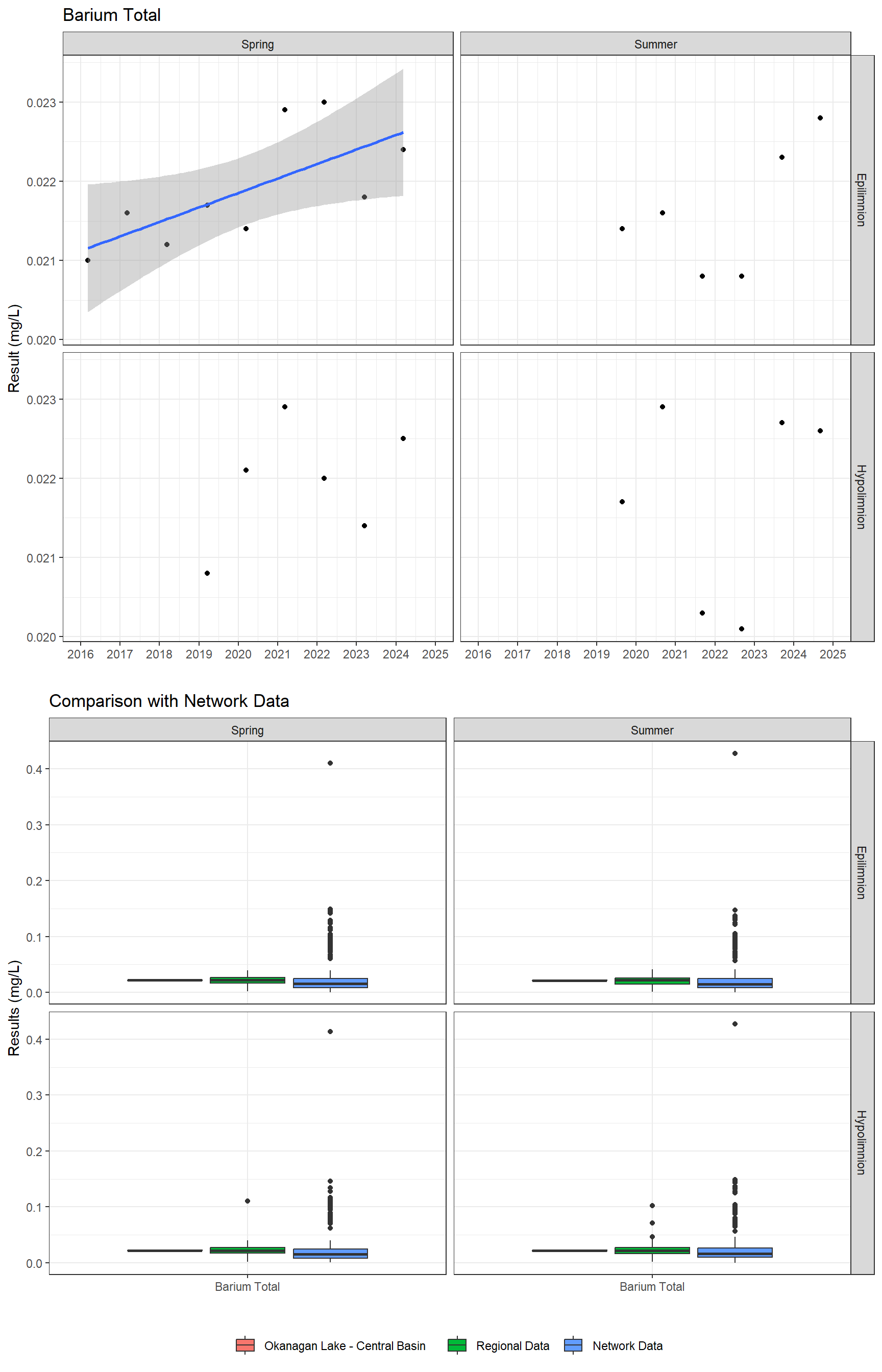The width and height of the screenshot is (882, 1372).
Task: Click the blue Network Data legend swatch
Action: 573,1345
